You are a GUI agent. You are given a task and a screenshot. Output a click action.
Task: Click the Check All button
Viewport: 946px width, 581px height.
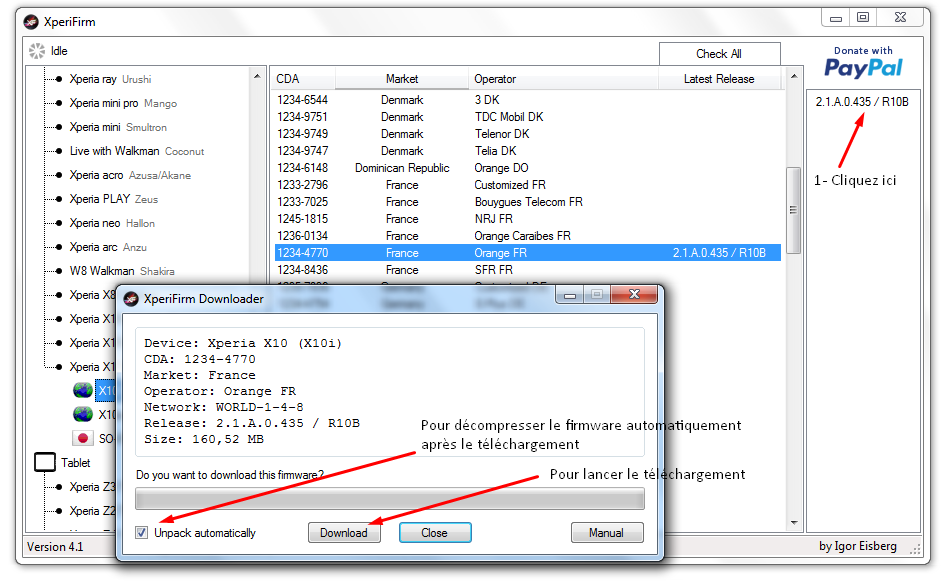719,54
